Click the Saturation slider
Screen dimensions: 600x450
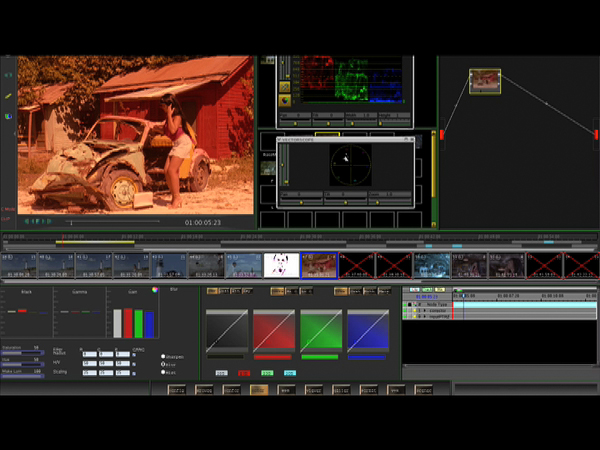point(22,352)
